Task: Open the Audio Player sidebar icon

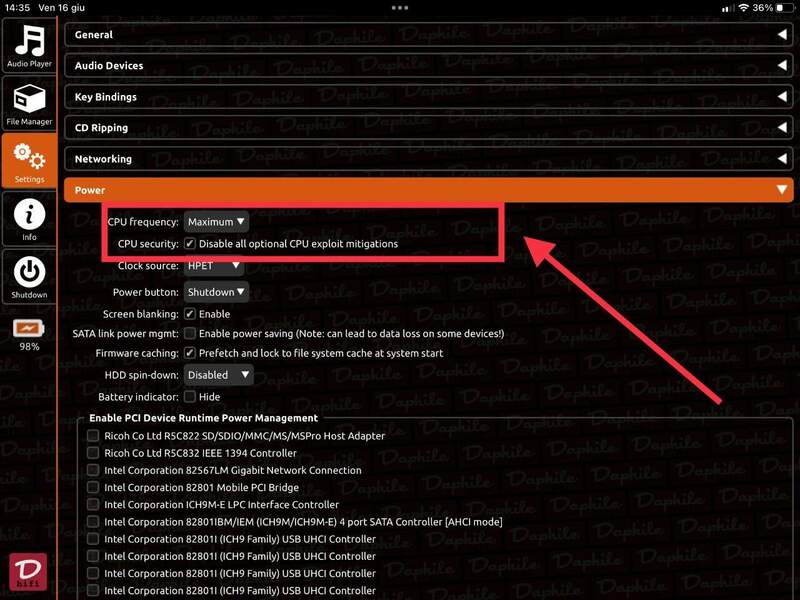Action: pyautogui.click(x=29, y=46)
